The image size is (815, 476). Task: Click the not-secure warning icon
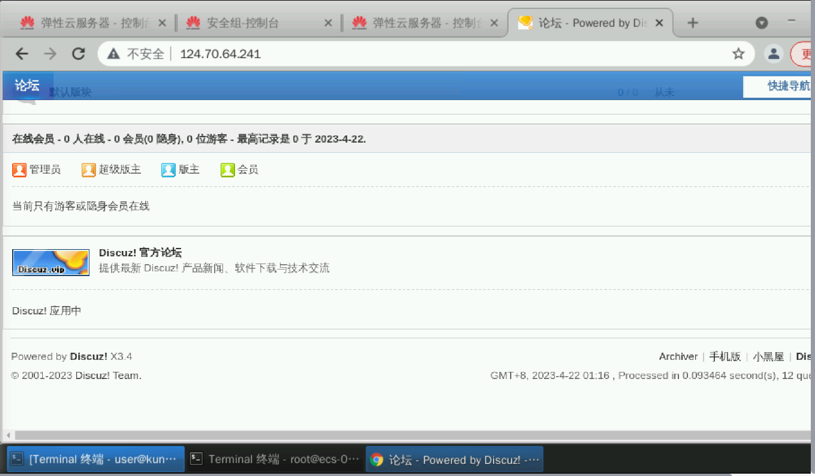(114, 54)
